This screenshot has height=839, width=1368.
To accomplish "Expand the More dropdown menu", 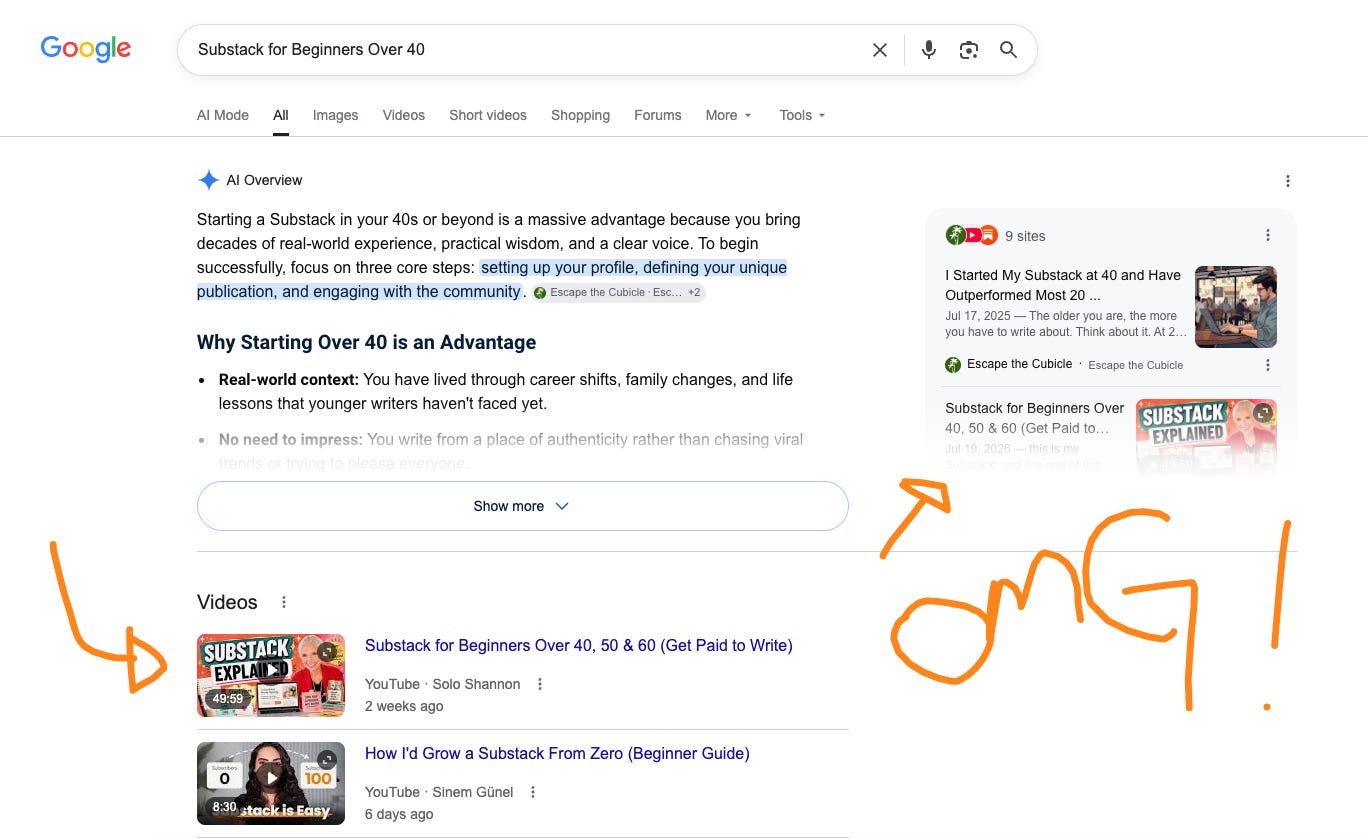I will (x=728, y=115).
